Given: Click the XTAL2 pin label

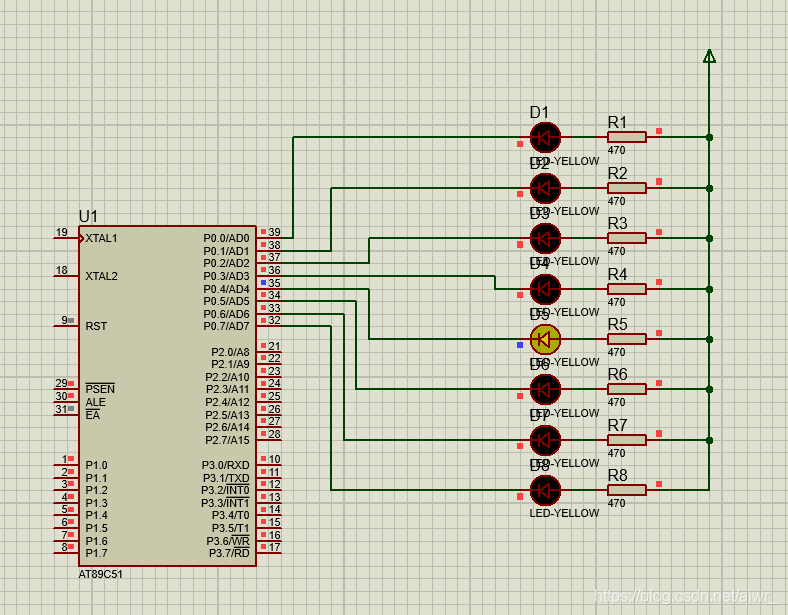Looking at the screenshot, I should tap(102, 276).
